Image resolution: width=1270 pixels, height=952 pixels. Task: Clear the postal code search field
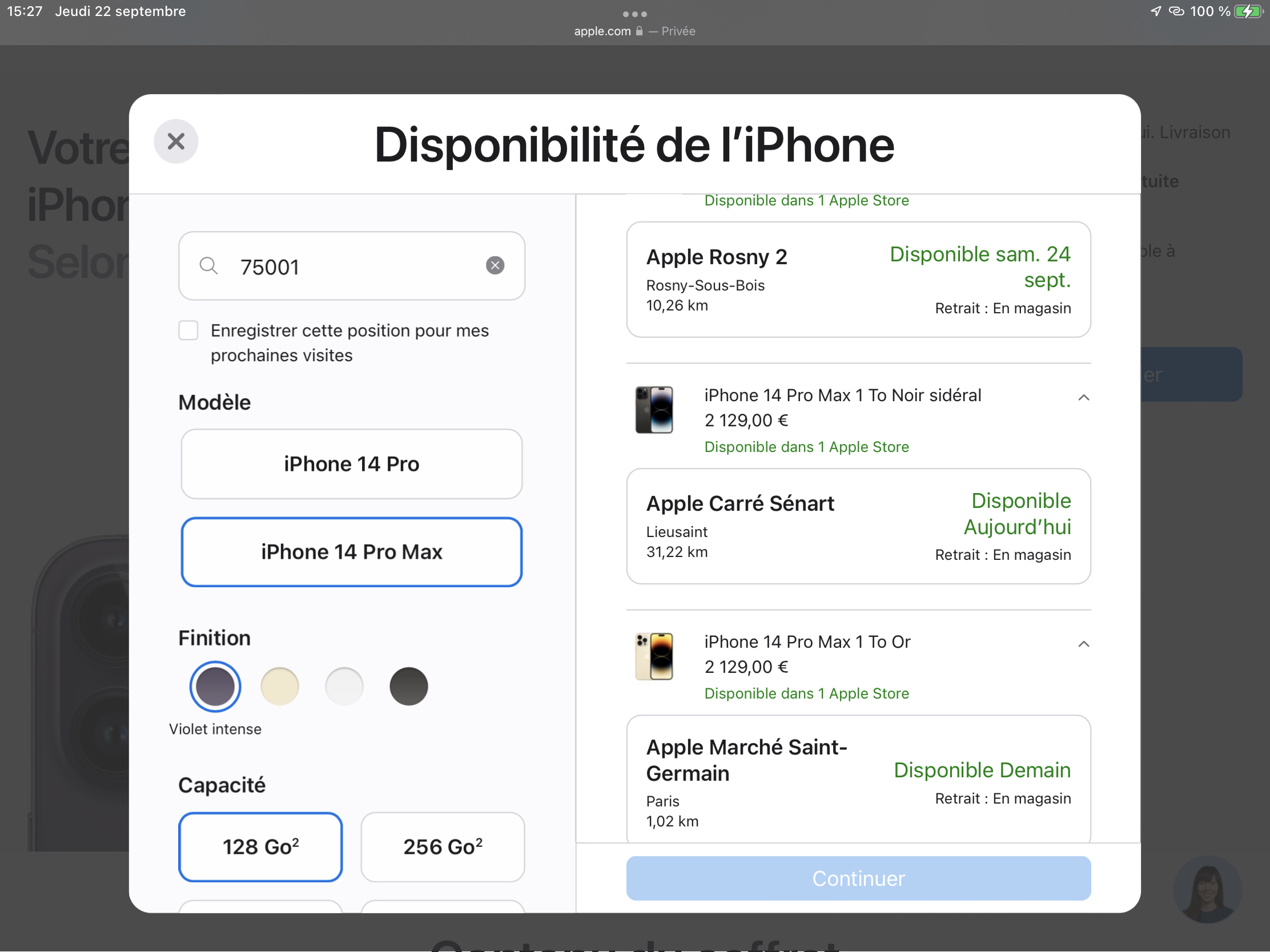495,266
